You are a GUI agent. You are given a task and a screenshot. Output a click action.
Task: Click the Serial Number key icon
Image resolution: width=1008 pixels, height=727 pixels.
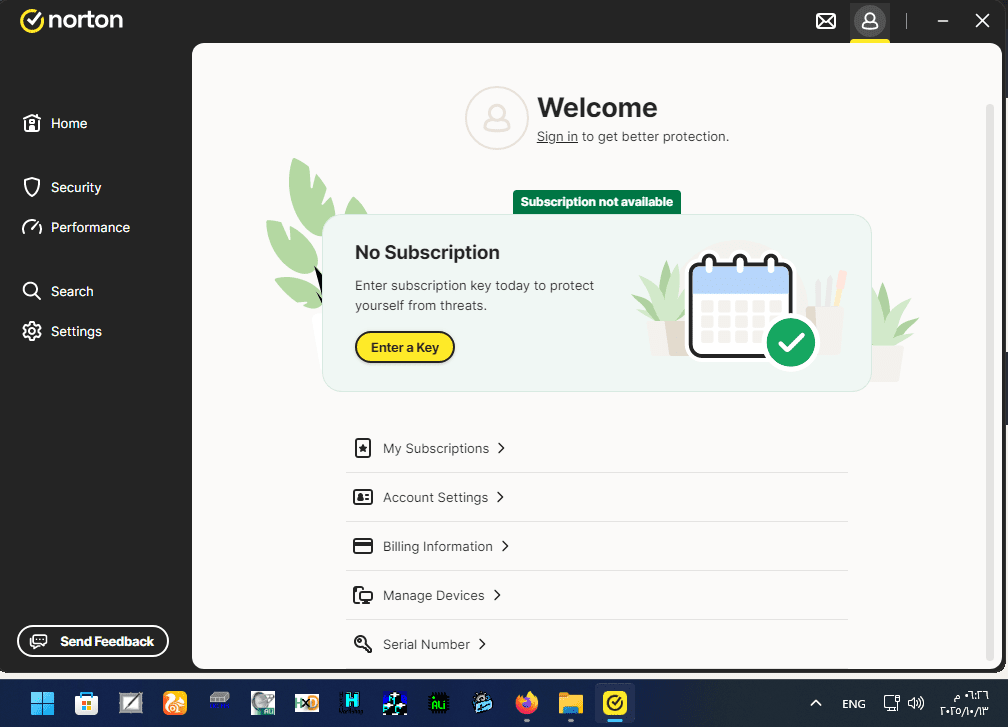pos(363,644)
